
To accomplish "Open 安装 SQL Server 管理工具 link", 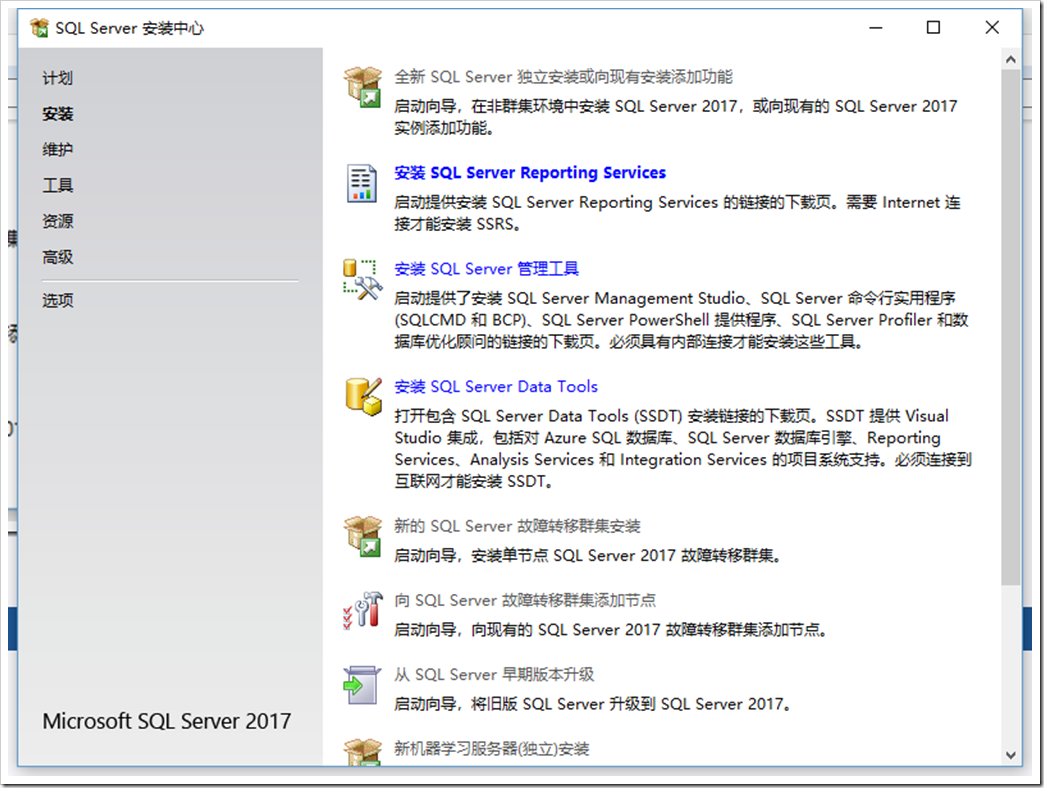I will coord(486,269).
